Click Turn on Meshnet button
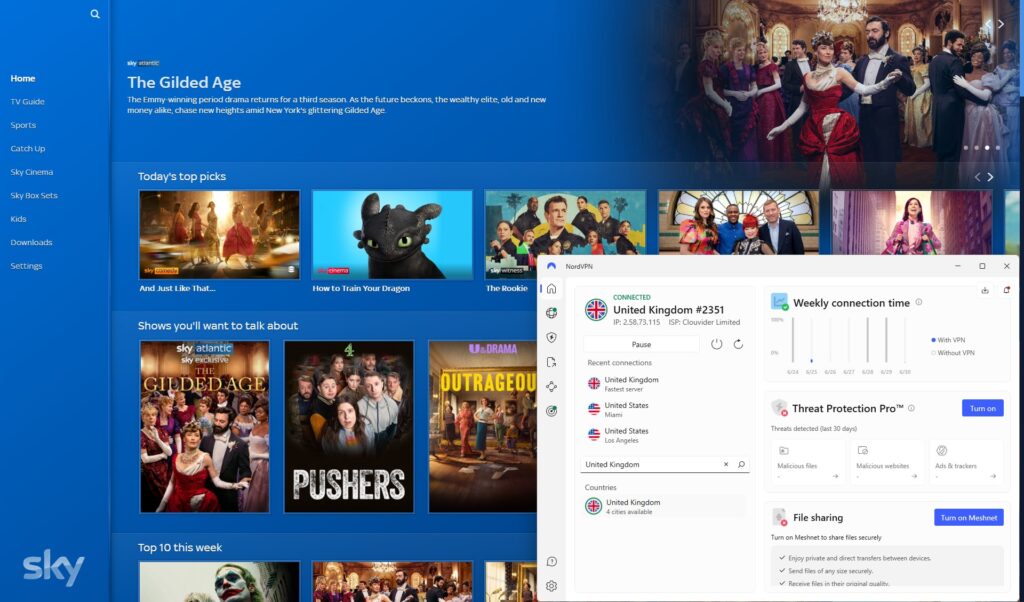The height and width of the screenshot is (602, 1024). coord(968,517)
